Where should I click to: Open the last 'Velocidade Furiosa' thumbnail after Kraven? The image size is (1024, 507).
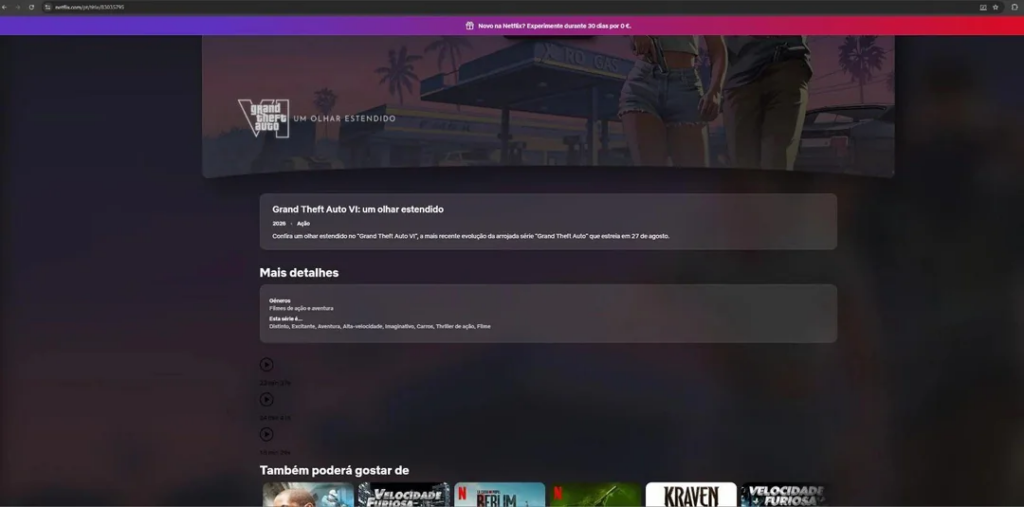tap(784, 495)
